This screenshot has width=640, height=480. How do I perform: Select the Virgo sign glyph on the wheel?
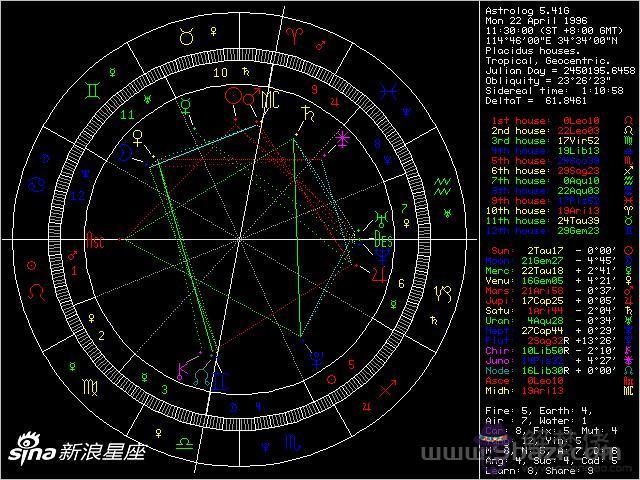pos(91,384)
